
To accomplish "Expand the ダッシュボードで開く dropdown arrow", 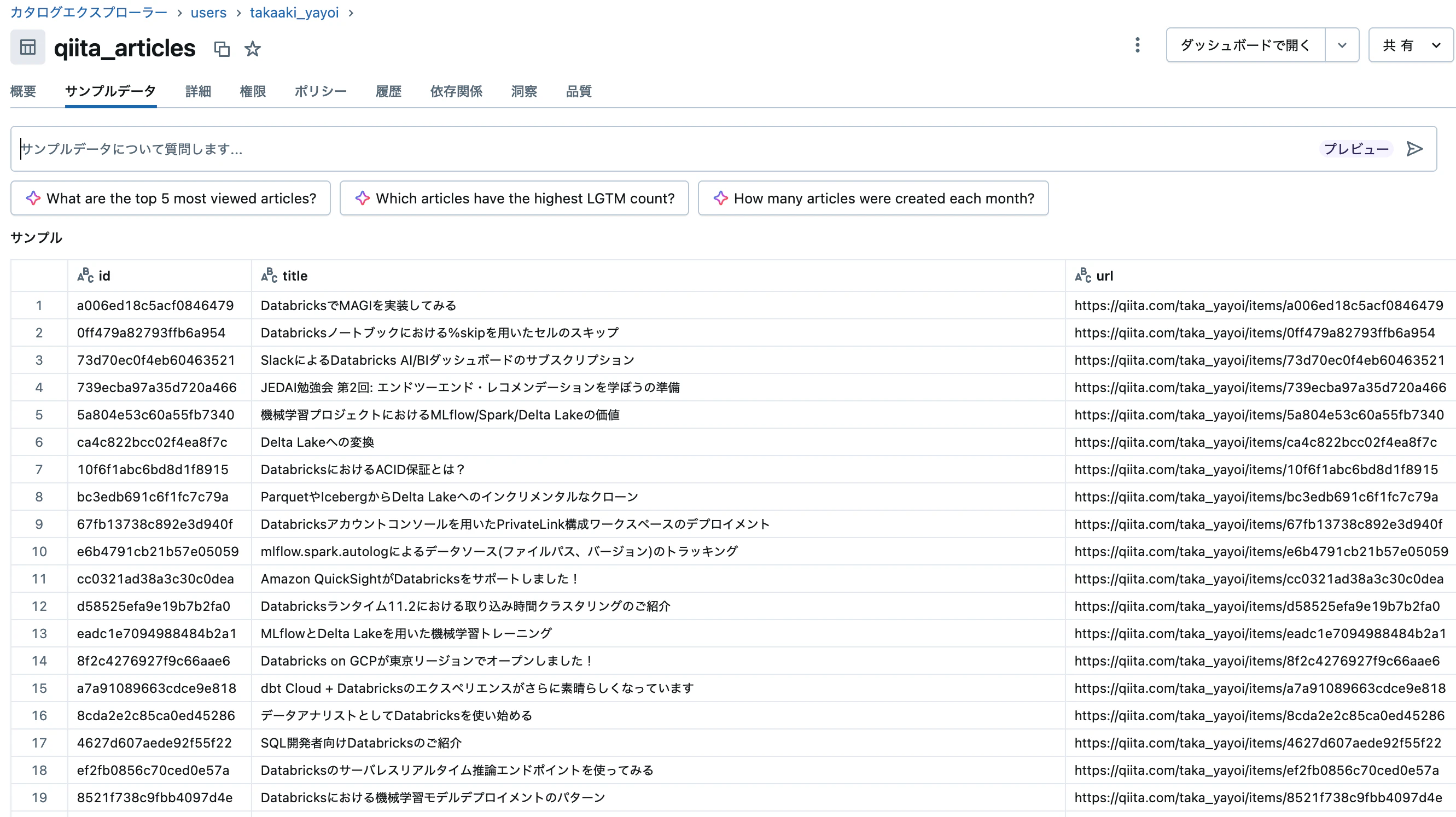I will pos(1342,45).
